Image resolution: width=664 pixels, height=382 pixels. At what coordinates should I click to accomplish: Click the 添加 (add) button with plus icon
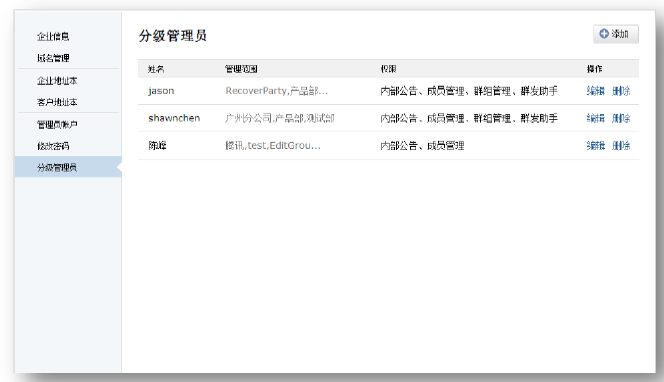[615, 34]
